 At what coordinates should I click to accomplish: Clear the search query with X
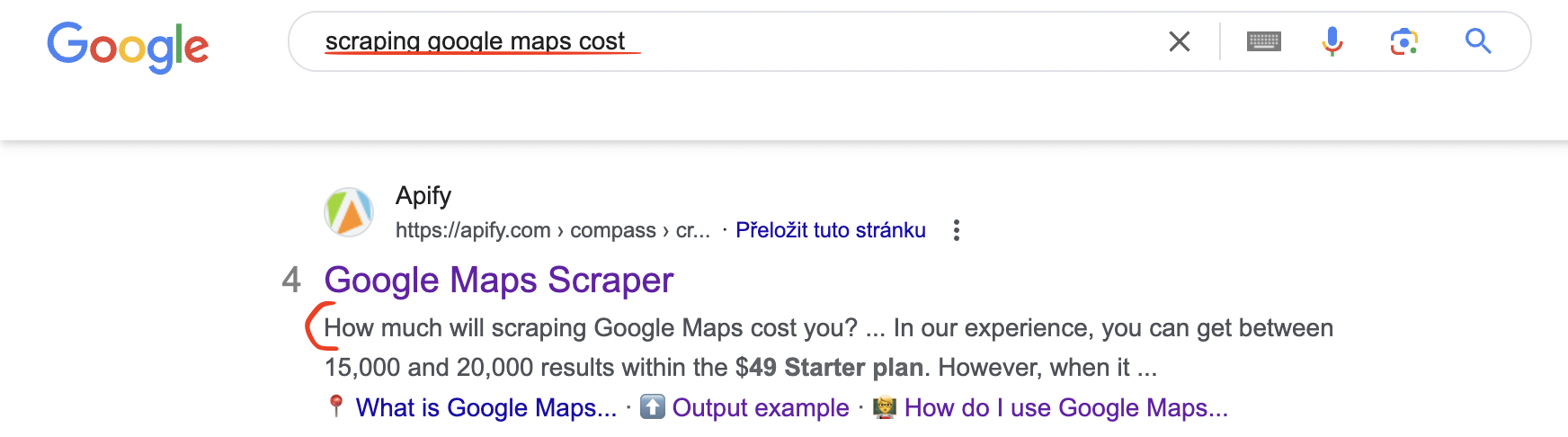[x=1179, y=41]
